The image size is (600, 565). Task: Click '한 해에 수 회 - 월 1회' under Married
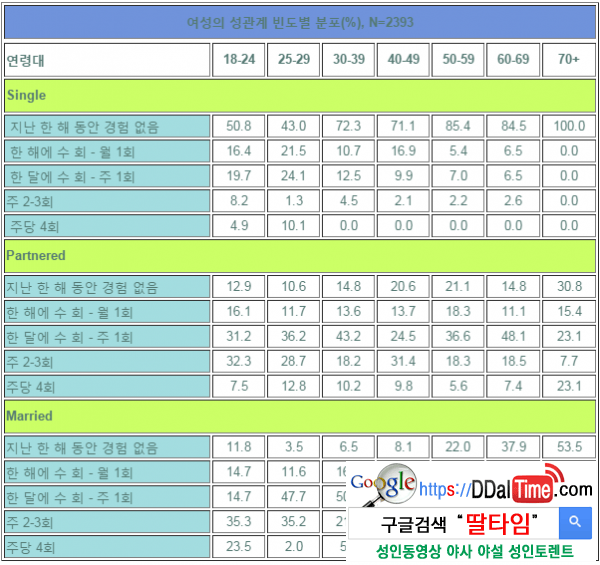click(x=107, y=472)
